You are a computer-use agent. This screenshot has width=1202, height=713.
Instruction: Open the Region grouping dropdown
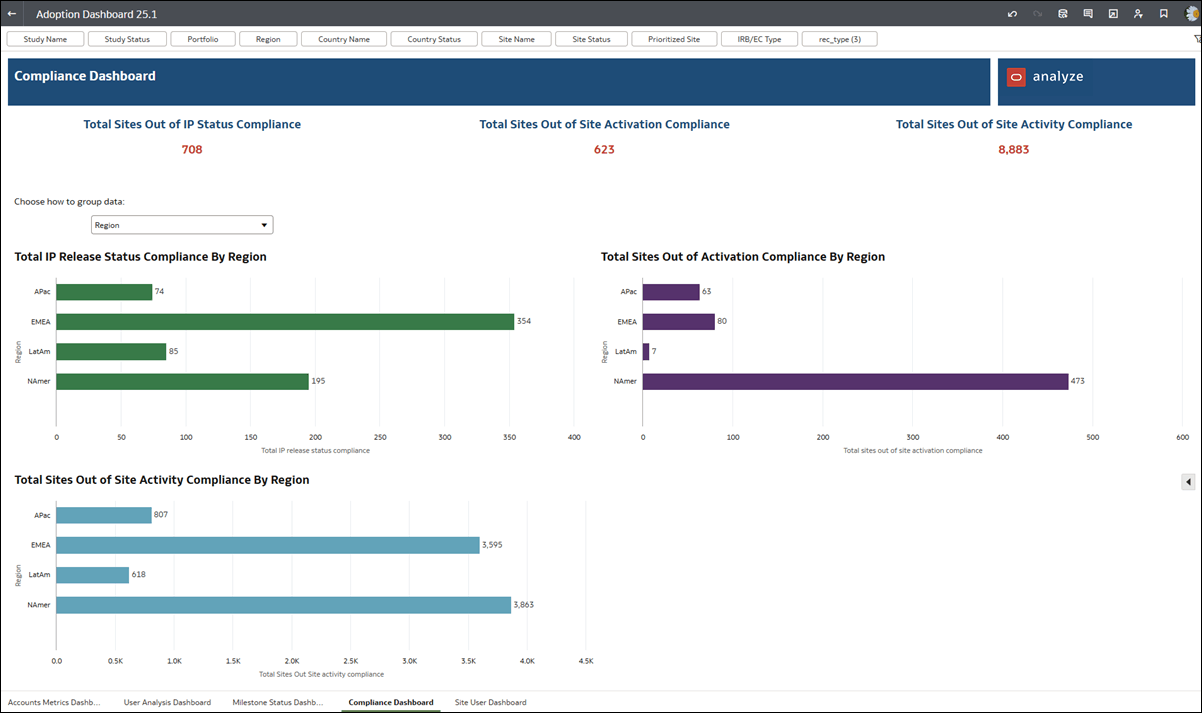[x=263, y=224]
